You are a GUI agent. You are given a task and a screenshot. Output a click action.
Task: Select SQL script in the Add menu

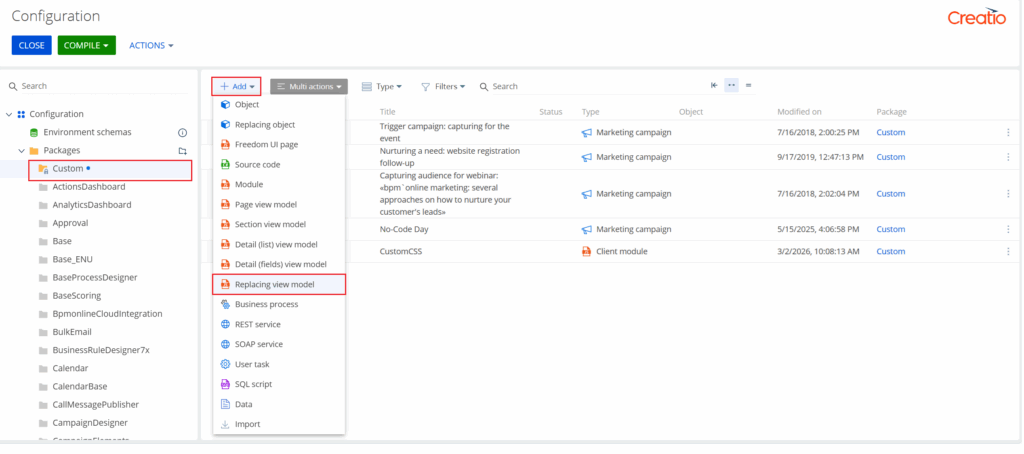(x=252, y=384)
